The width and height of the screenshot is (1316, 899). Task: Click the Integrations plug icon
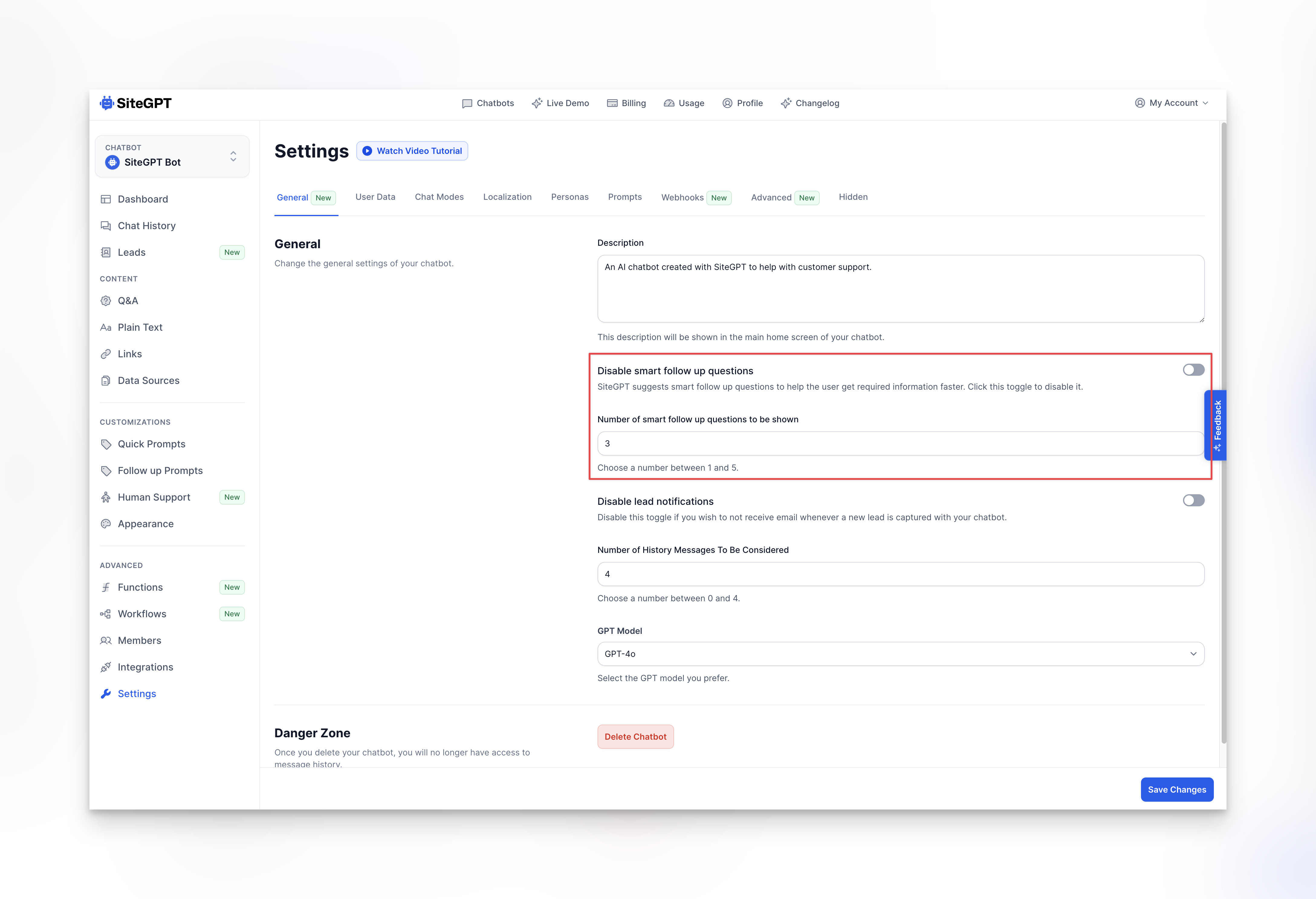click(x=105, y=667)
